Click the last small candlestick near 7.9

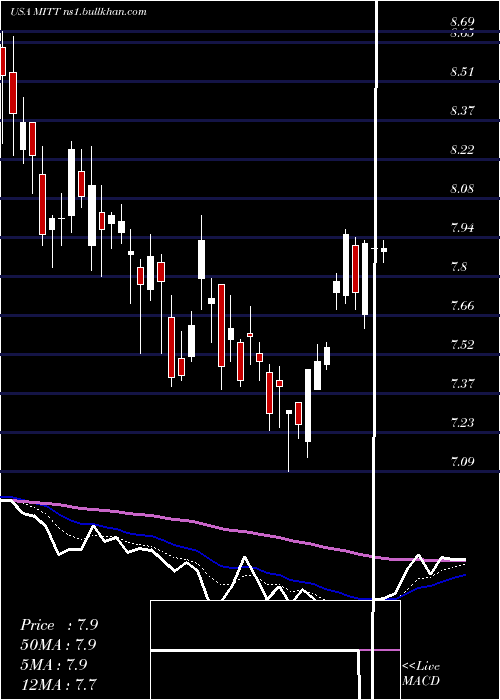pyautogui.click(x=383, y=250)
